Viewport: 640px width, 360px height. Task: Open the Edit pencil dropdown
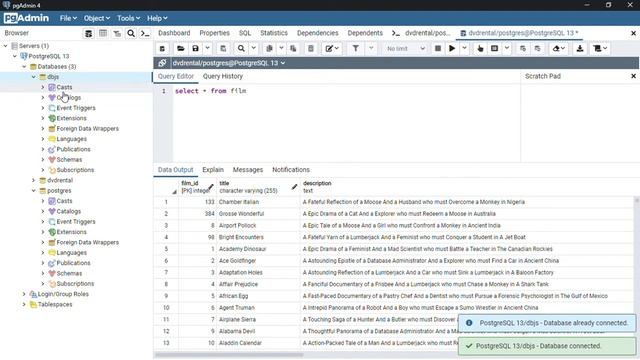click(x=332, y=49)
